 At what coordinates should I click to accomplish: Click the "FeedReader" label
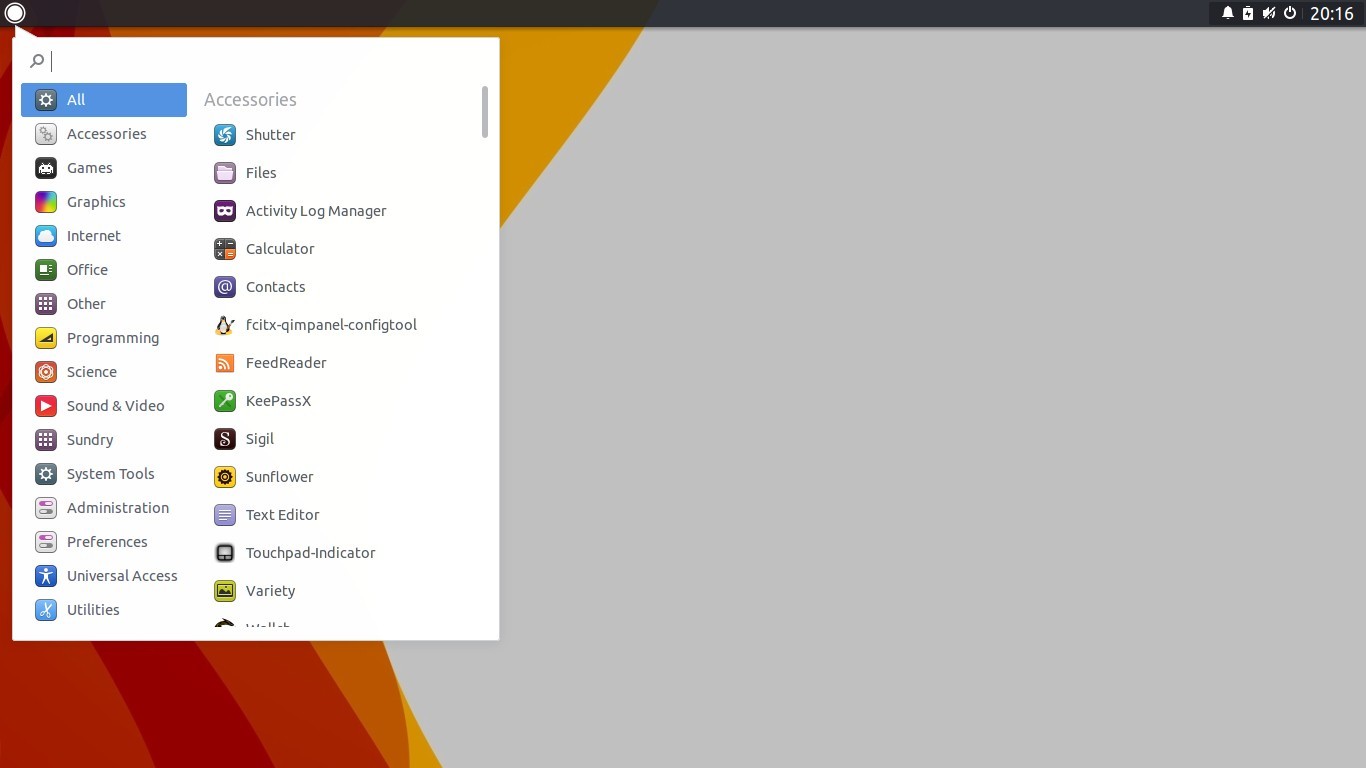[286, 363]
